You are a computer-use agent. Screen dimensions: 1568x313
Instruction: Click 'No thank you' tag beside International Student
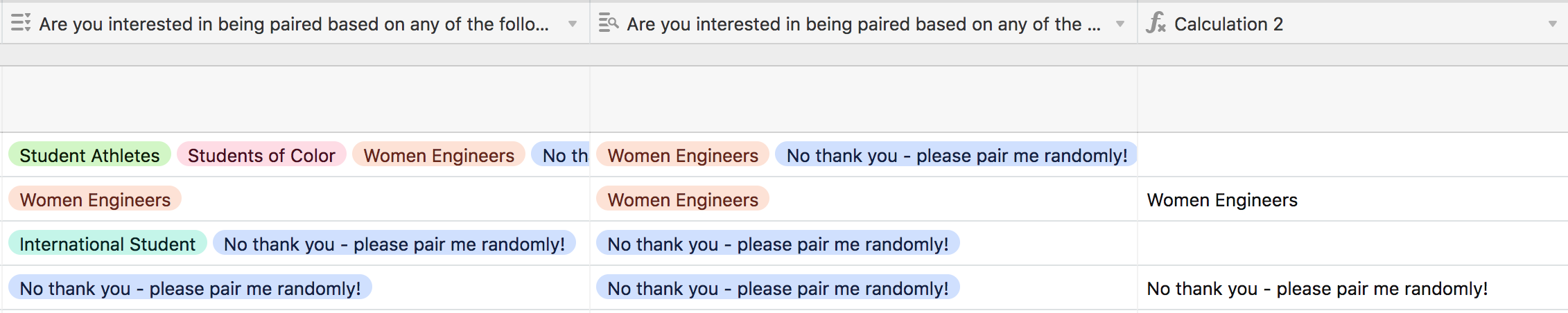click(x=394, y=244)
